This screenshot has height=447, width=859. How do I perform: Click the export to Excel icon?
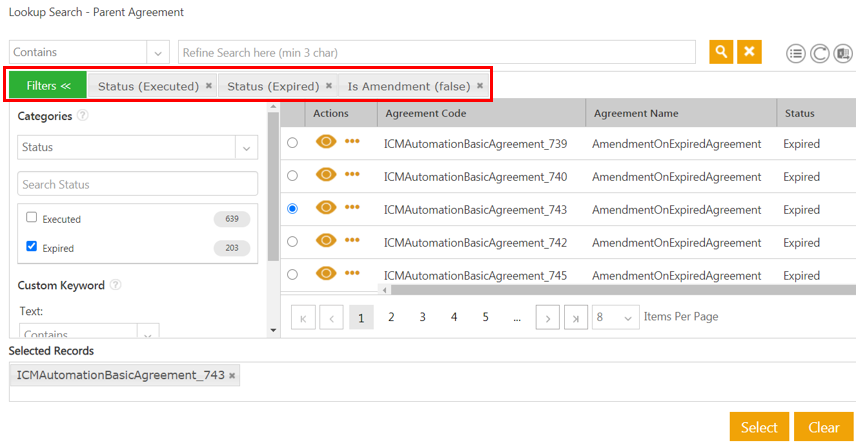point(843,53)
